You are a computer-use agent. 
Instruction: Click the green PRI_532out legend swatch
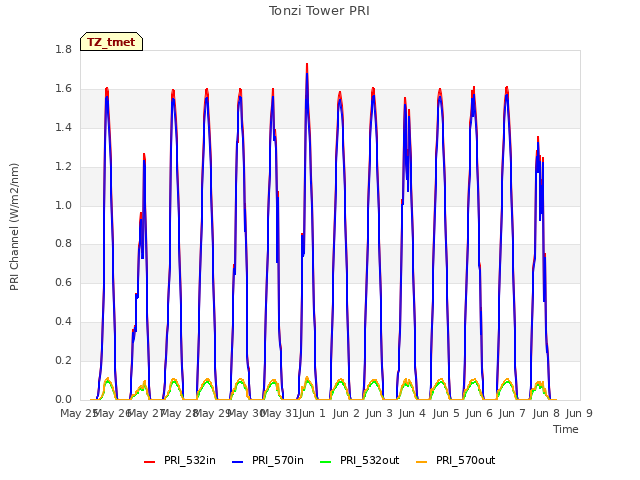pyautogui.click(x=326, y=462)
